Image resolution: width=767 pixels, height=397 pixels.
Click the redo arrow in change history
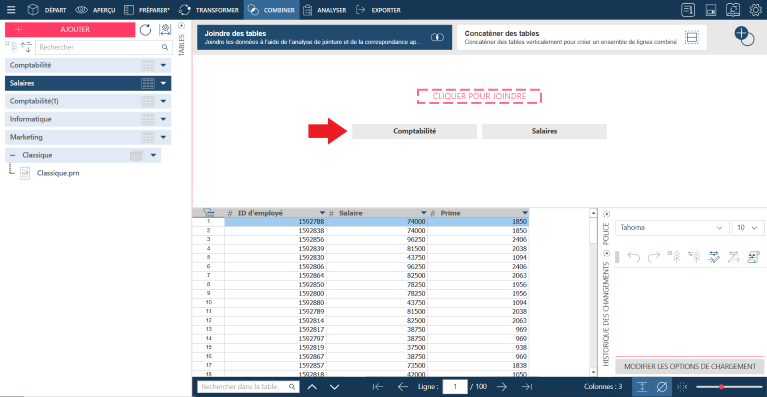click(654, 257)
